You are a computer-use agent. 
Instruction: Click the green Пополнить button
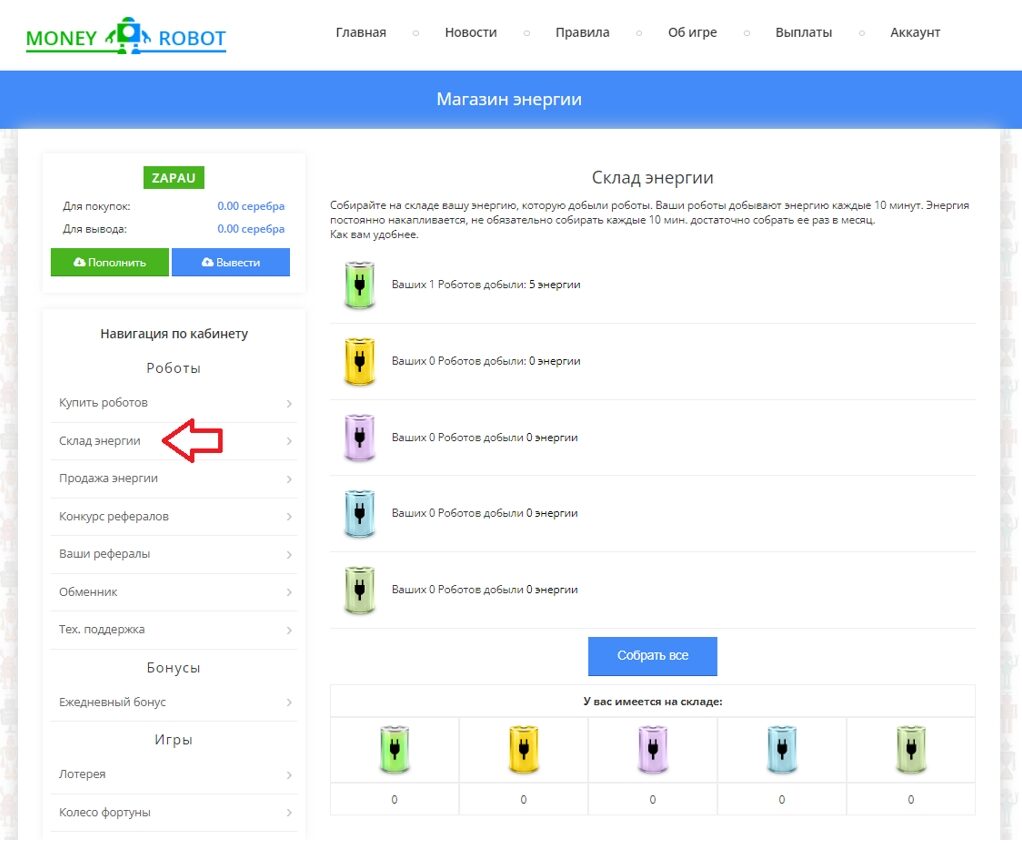pyautogui.click(x=110, y=262)
